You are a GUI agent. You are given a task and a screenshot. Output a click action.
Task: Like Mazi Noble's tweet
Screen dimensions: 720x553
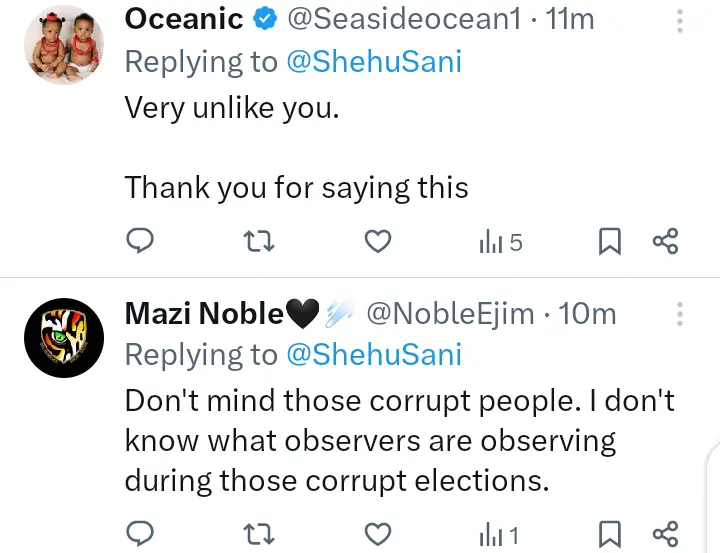tap(376, 534)
